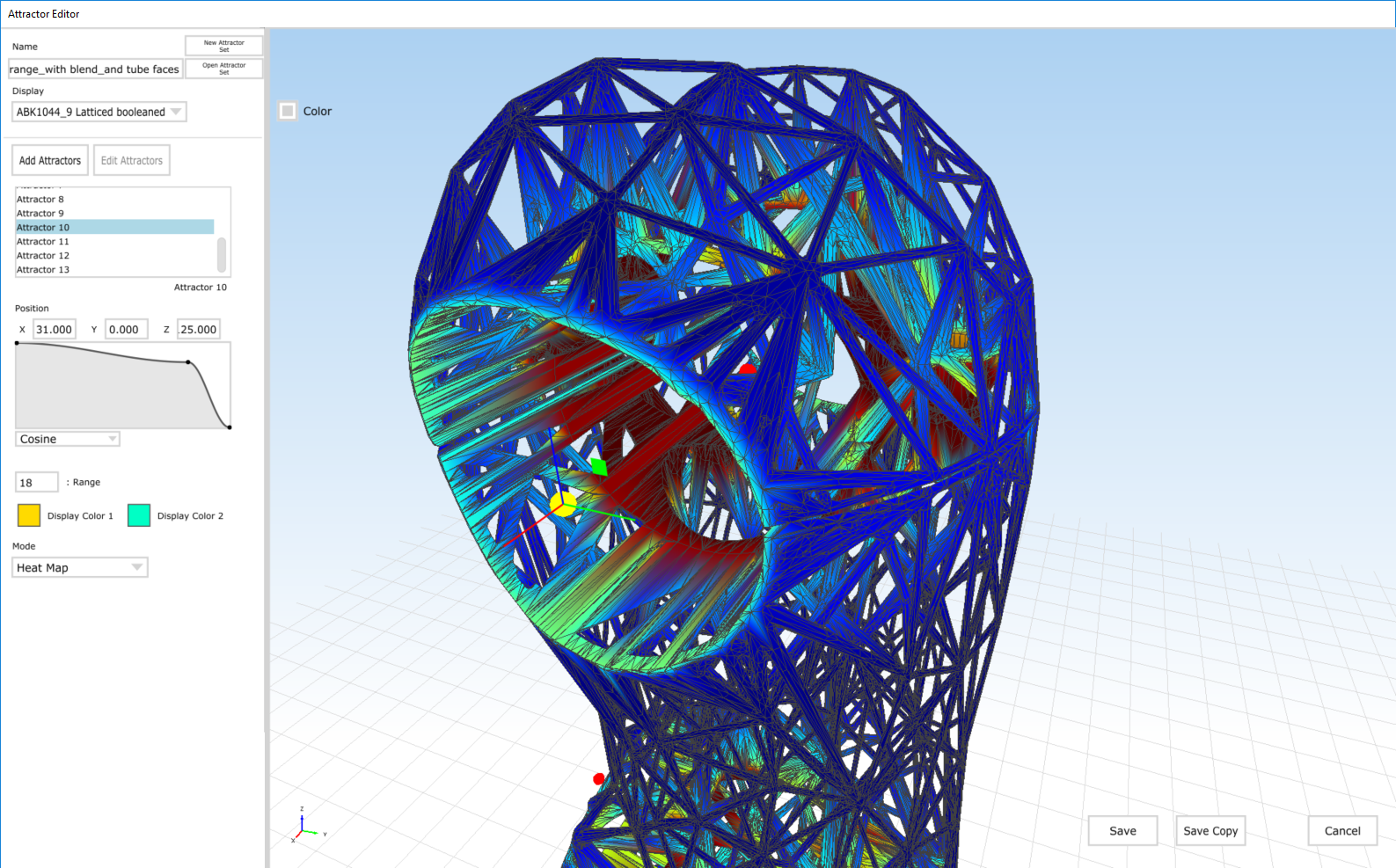
Task: Click the Edit Attractors button
Action: pyautogui.click(x=132, y=161)
